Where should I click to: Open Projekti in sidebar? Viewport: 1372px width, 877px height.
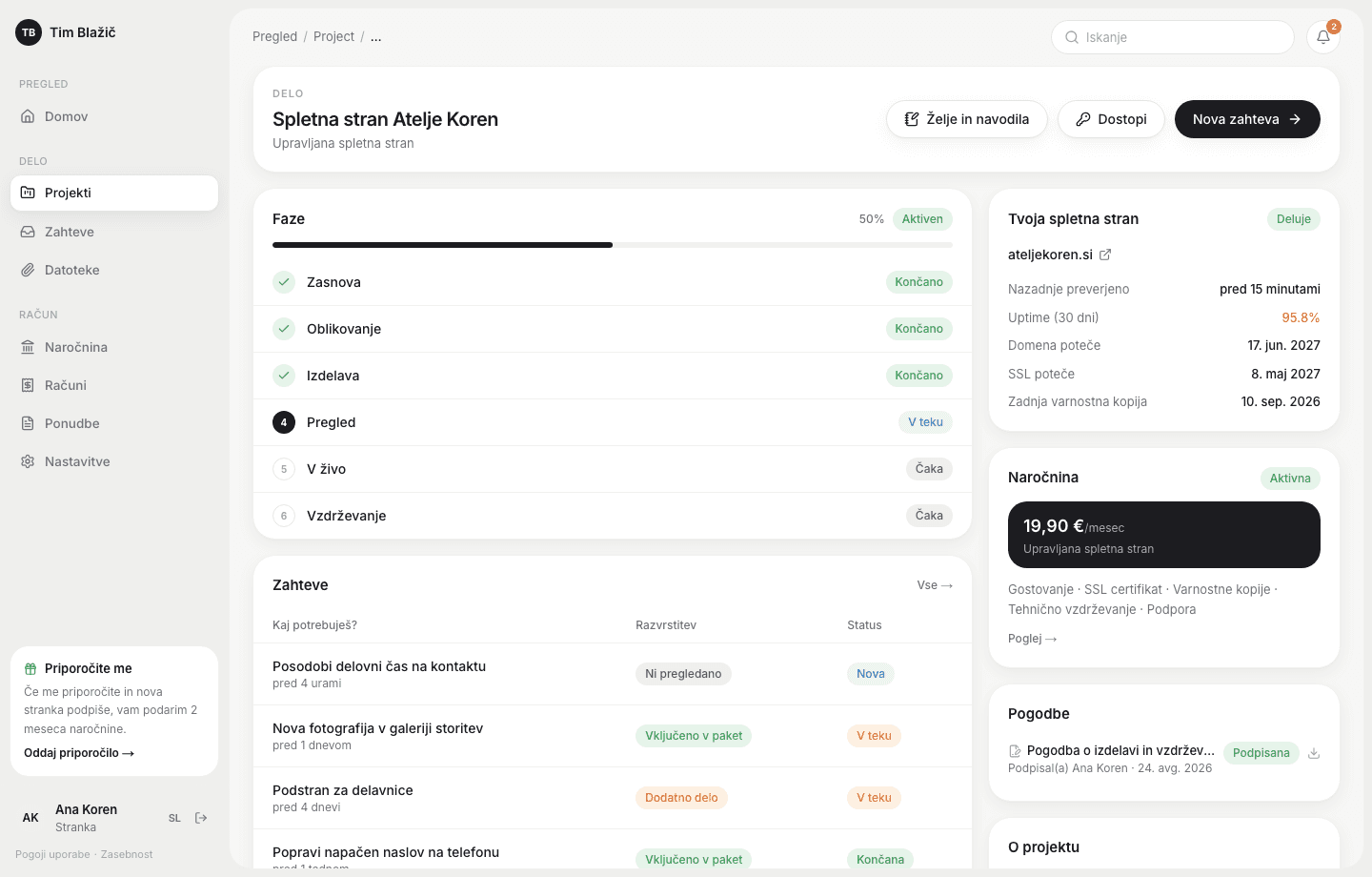(114, 193)
